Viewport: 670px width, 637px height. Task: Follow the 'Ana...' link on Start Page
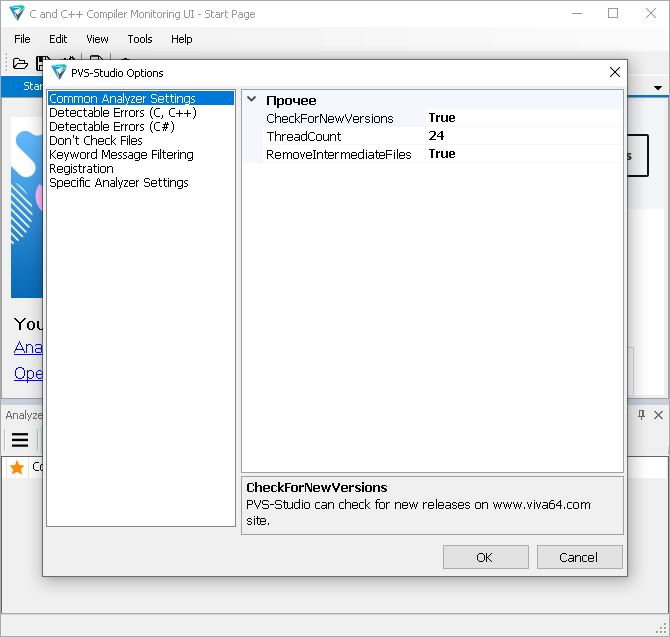(28, 347)
